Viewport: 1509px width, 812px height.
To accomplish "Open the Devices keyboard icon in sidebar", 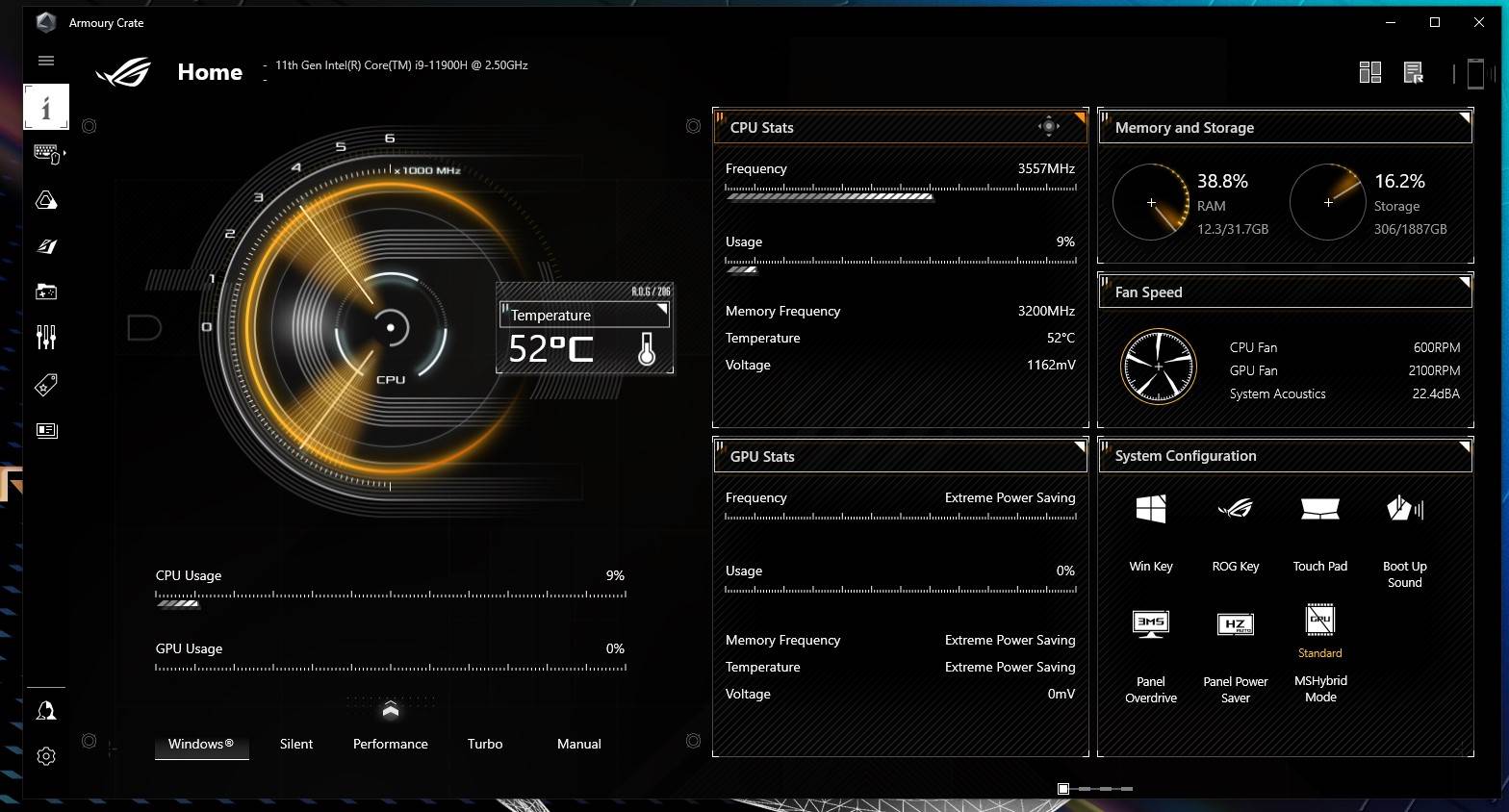I will pos(46,153).
